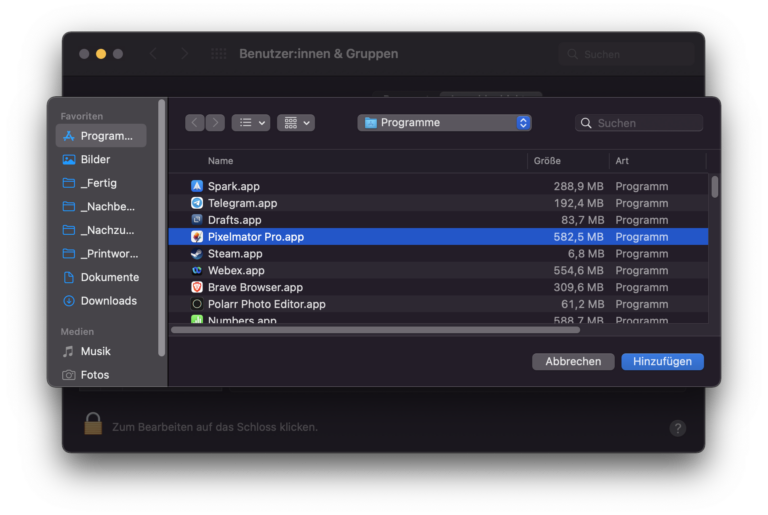The height and width of the screenshot is (515, 768).
Task: Open the _Nachzu... sidebar folder
Action: tap(101, 230)
